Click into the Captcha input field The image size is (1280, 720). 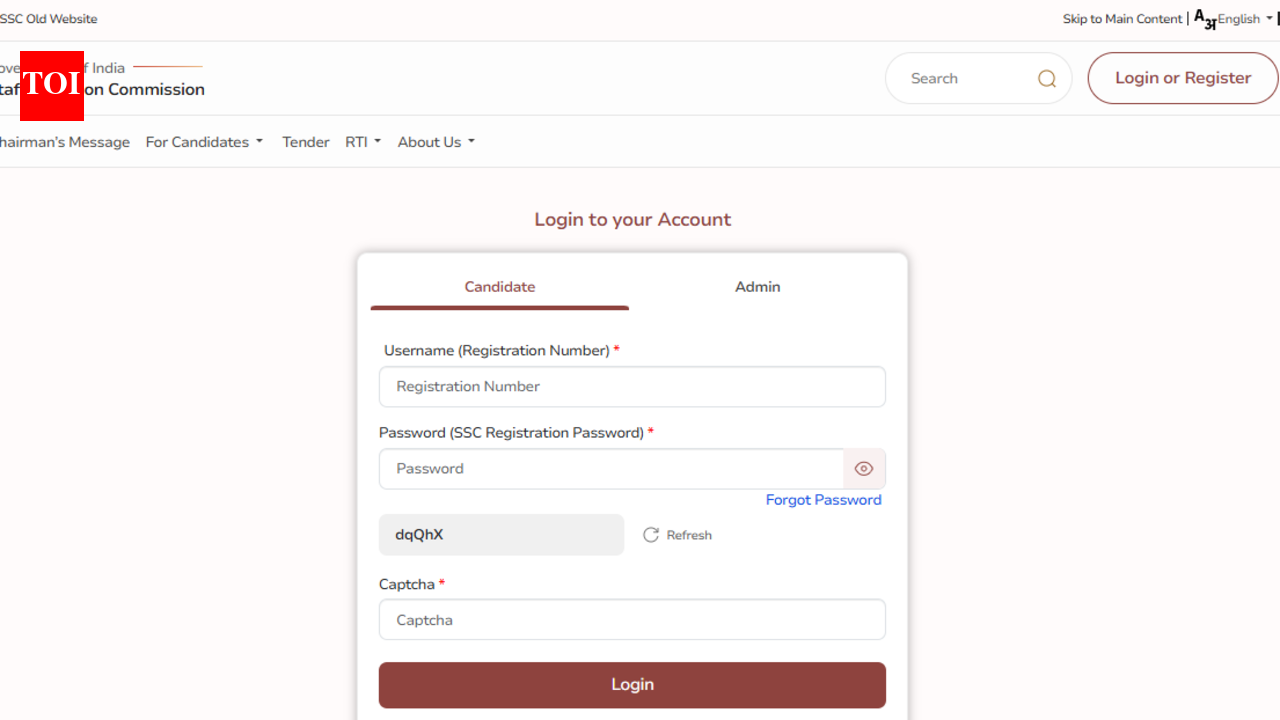click(x=632, y=620)
